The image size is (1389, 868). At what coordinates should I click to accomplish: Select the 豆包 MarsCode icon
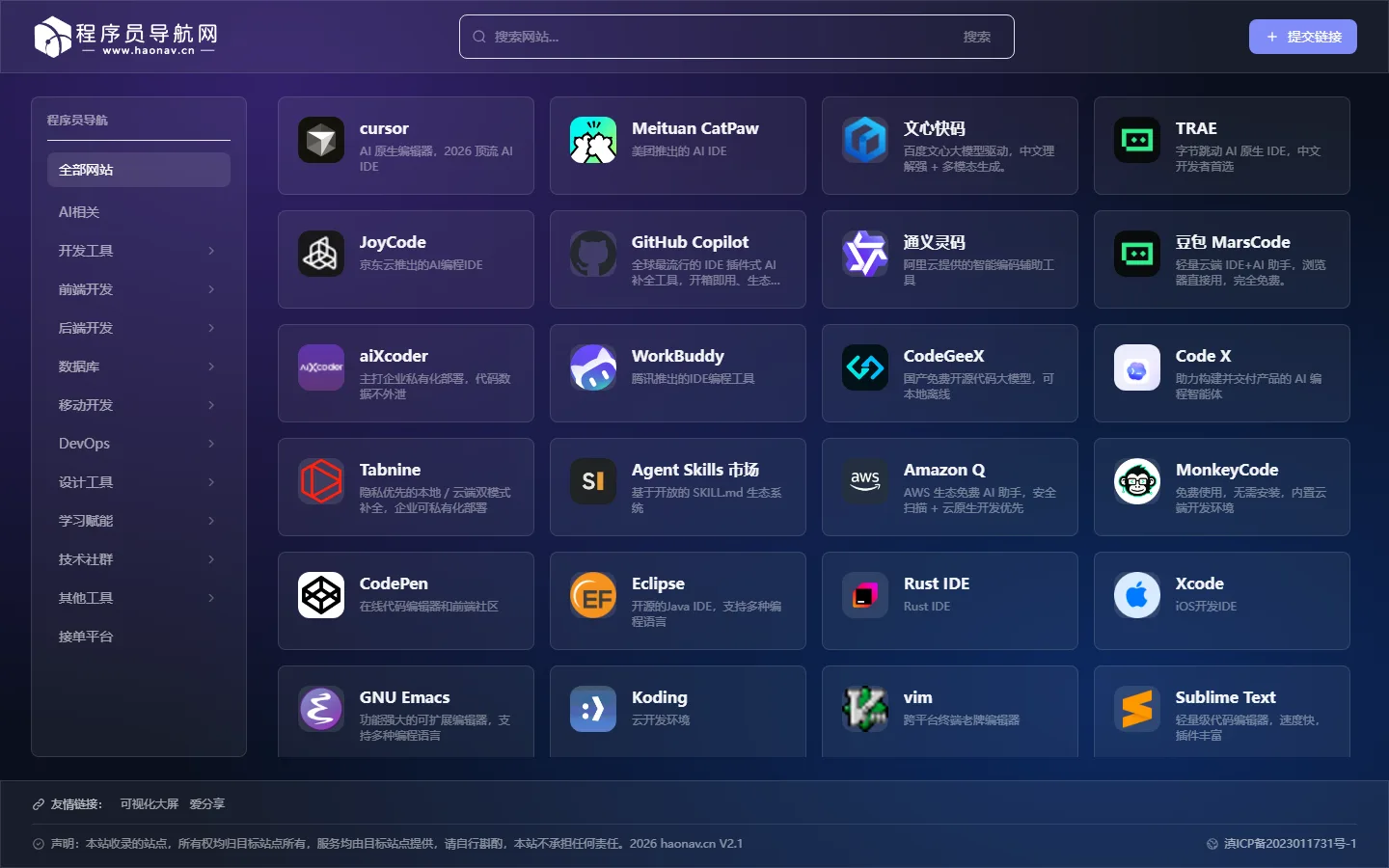[1137, 254]
